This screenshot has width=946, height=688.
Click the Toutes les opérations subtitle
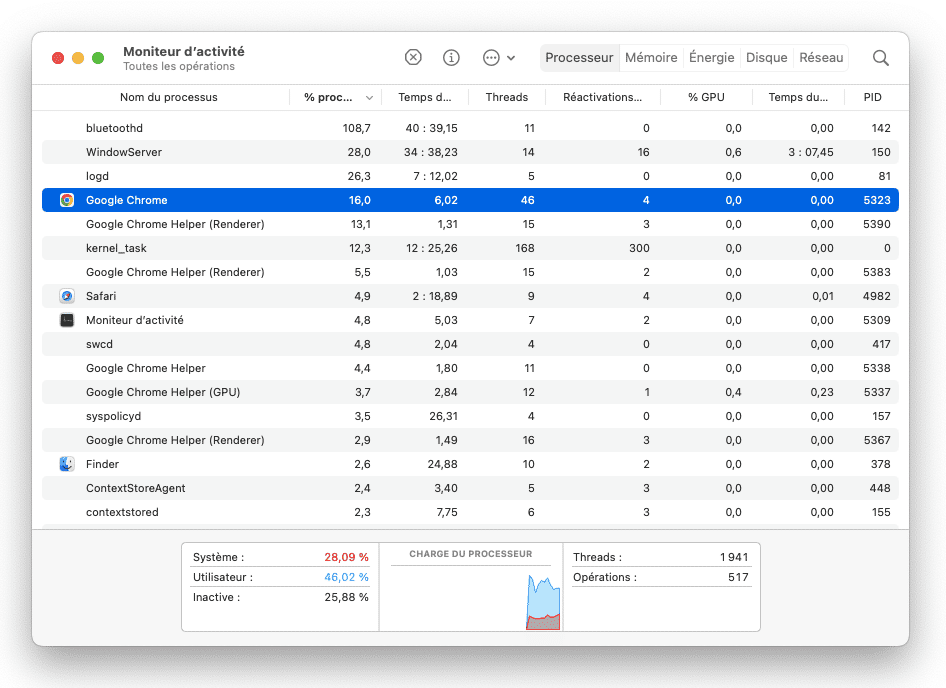click(179, 66)
